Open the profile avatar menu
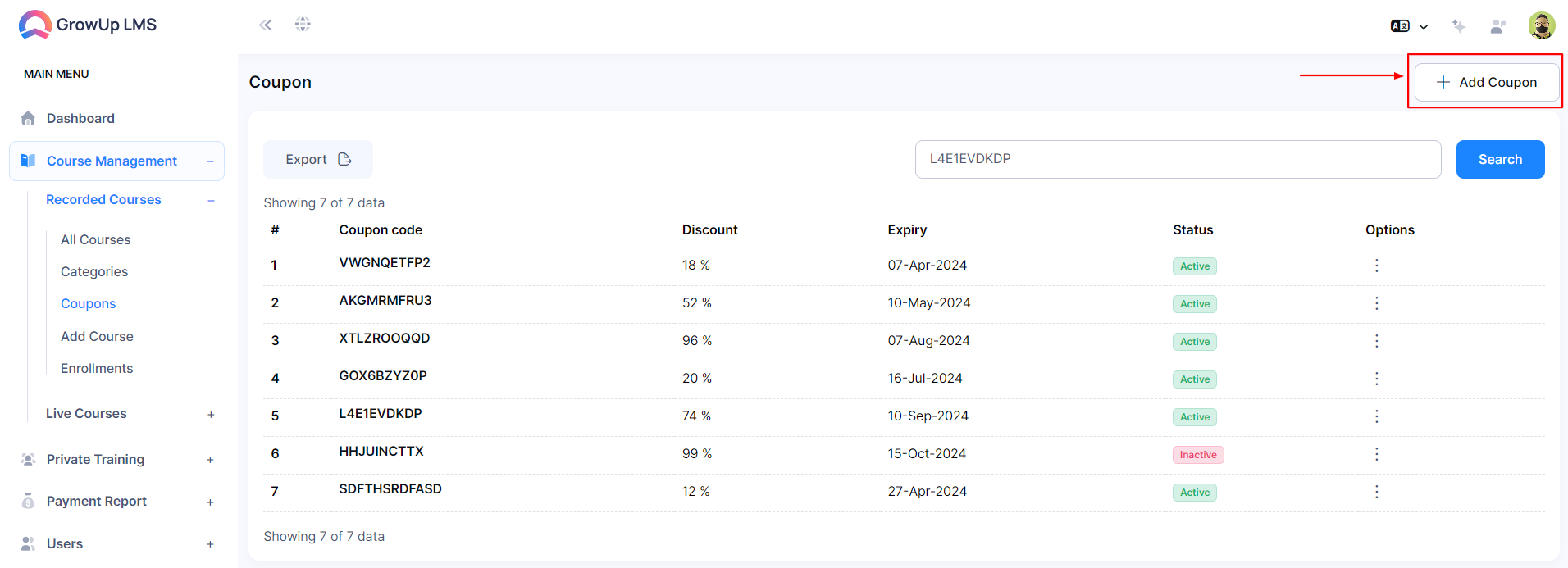This screenshot has width=1568, height=568. pyautogui.click(x=1542, y=25)
